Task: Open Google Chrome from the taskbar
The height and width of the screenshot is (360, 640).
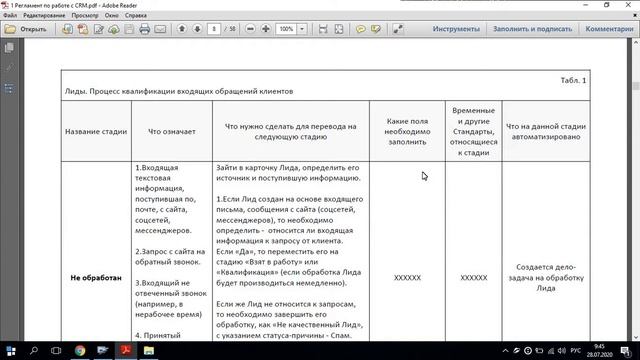Action: (x=80, y=351)
